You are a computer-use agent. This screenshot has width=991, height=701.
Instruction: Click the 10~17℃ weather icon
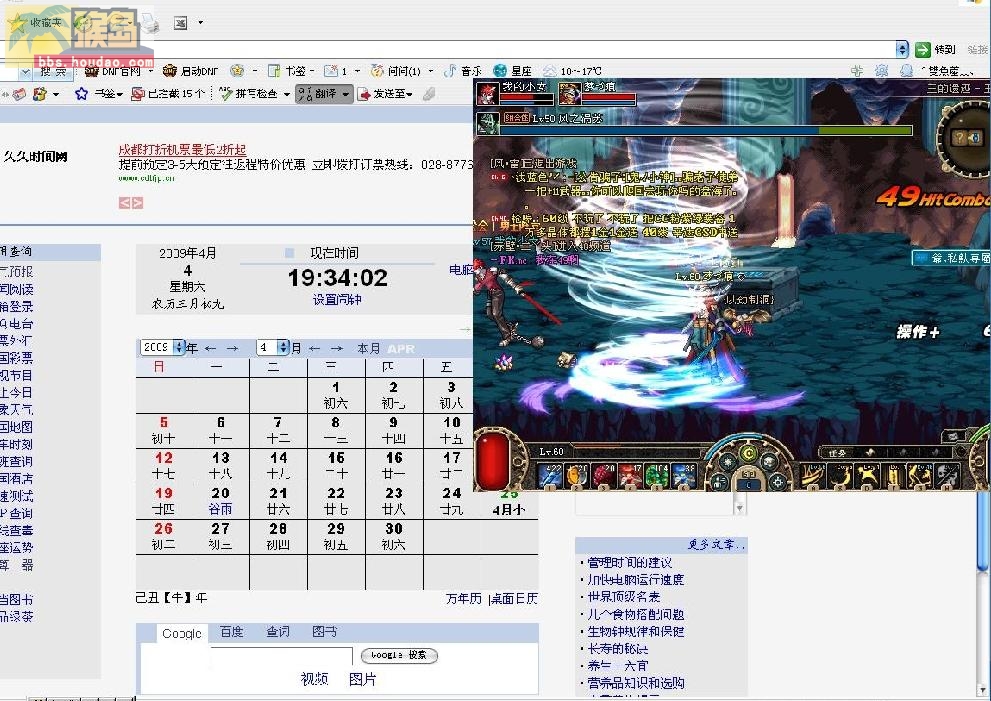[550, 71]
